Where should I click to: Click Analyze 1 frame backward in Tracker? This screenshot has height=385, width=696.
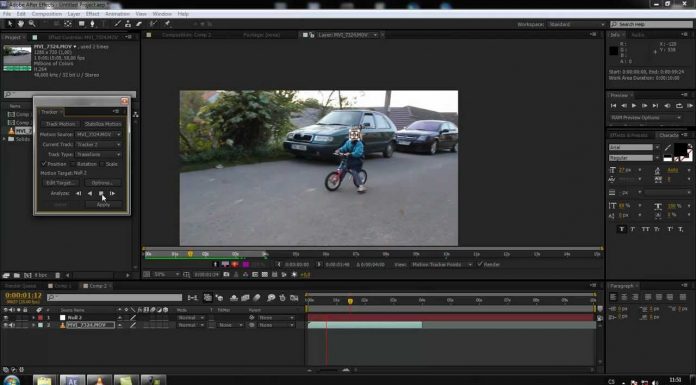pos(78,193)
